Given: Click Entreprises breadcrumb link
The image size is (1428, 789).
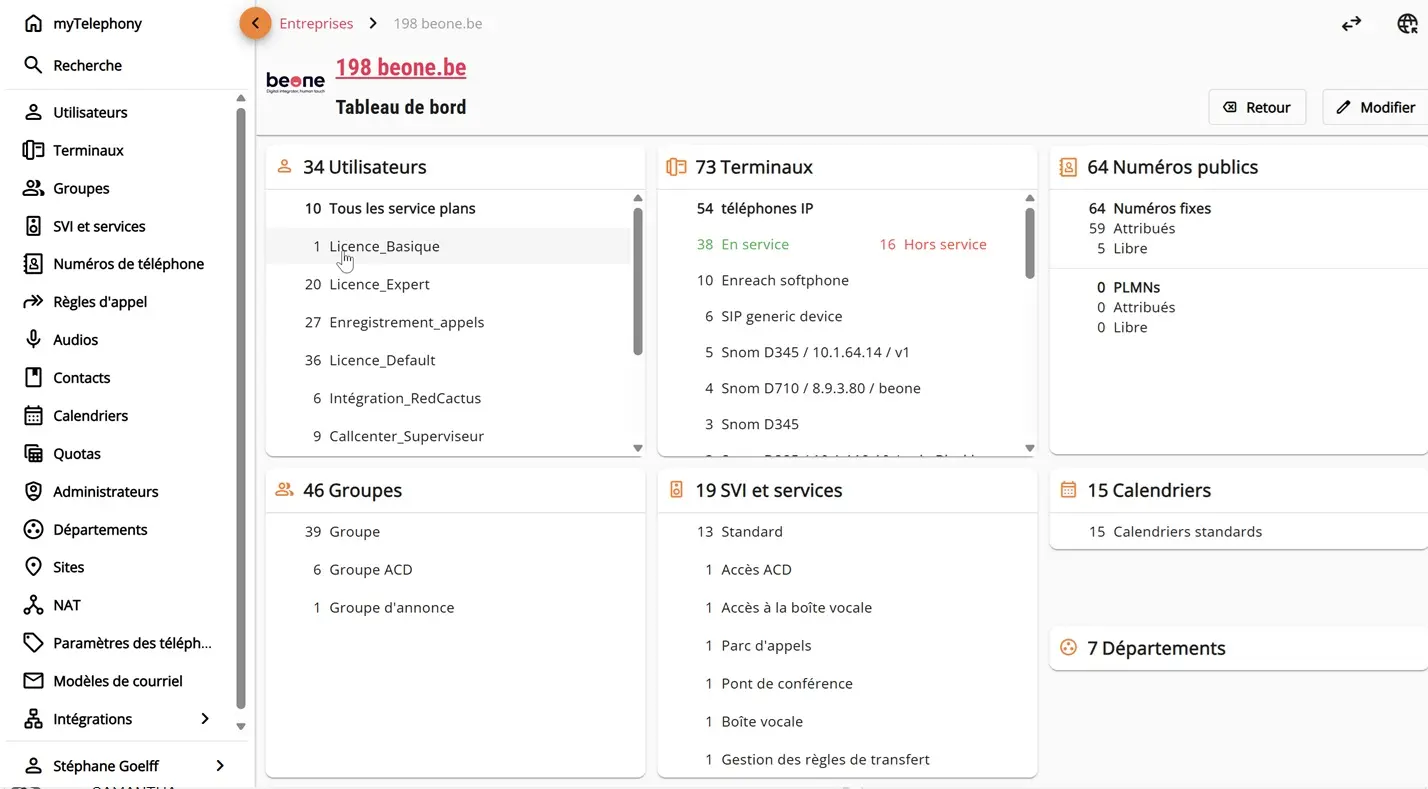Looking at the screenshot, I should (316, 23).
